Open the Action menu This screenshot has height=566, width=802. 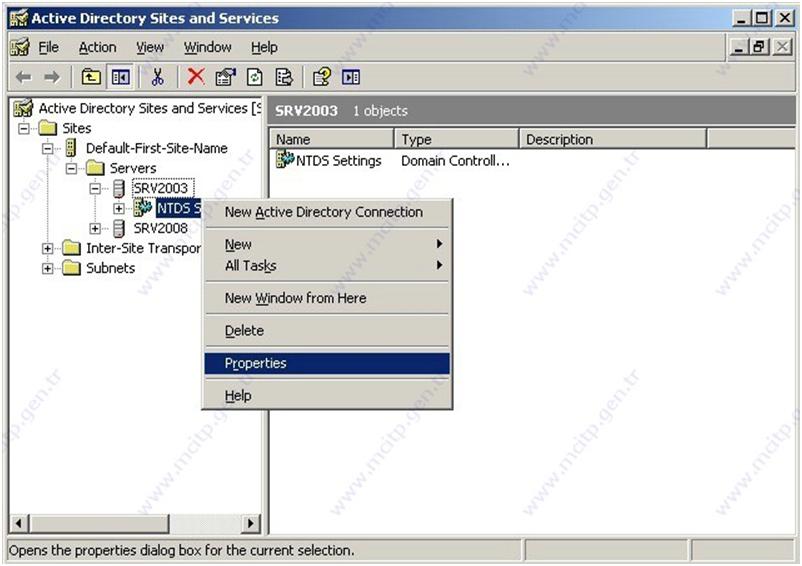[x=97, y=48]
